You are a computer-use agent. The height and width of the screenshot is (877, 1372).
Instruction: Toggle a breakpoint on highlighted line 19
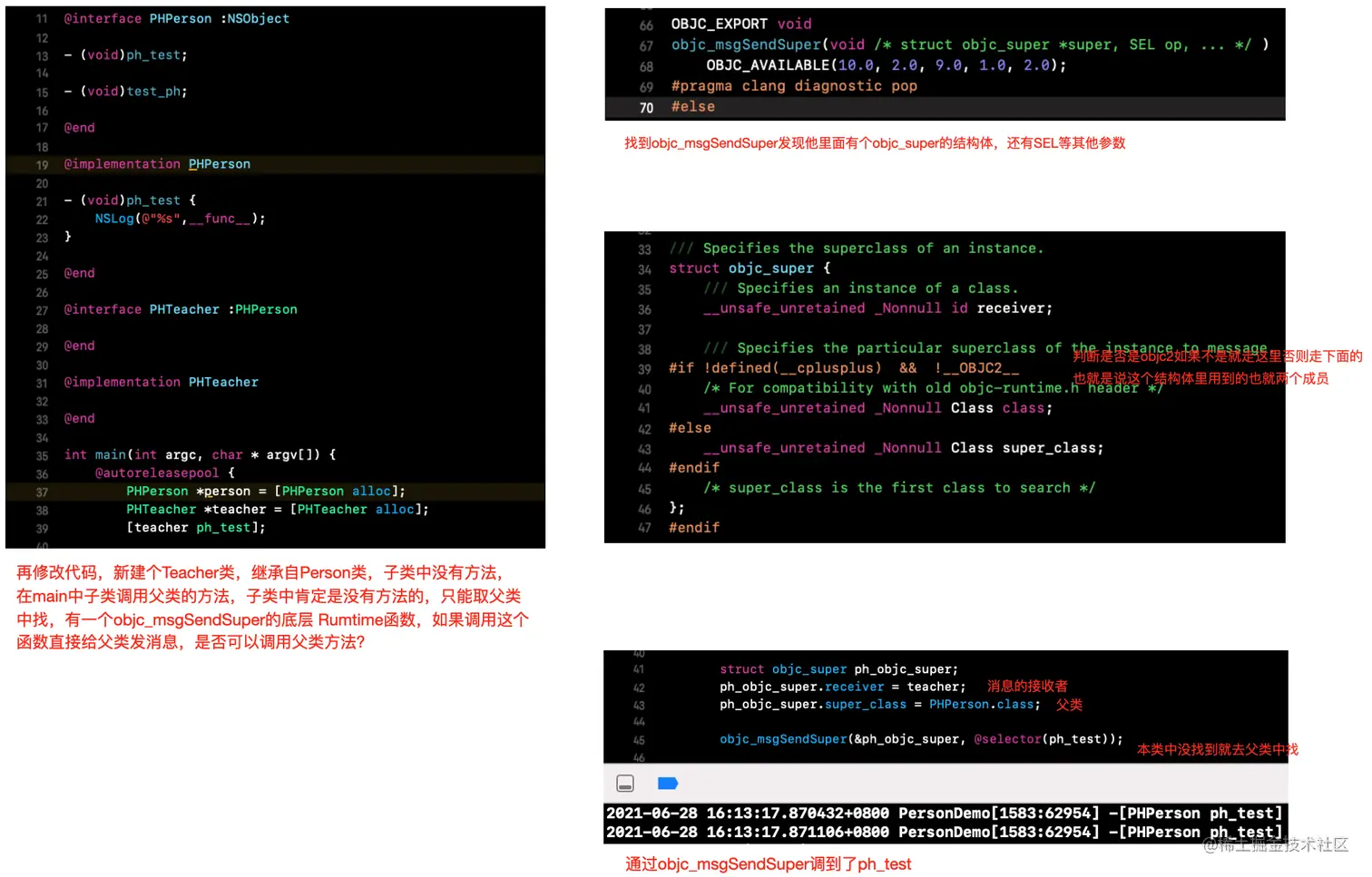click(42, 164)
